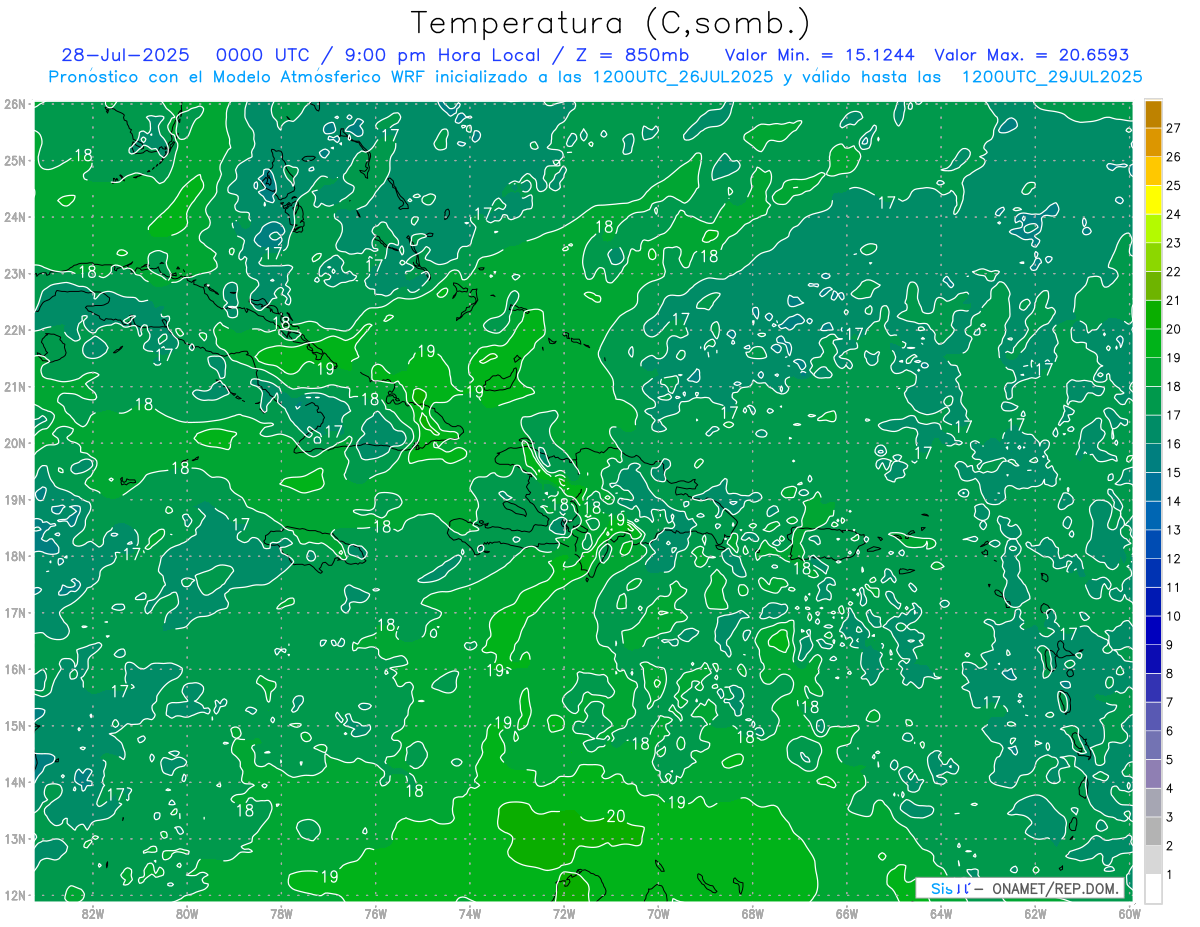
Task: Click the colorbar scale label '10'
Action: point(1173,616)
